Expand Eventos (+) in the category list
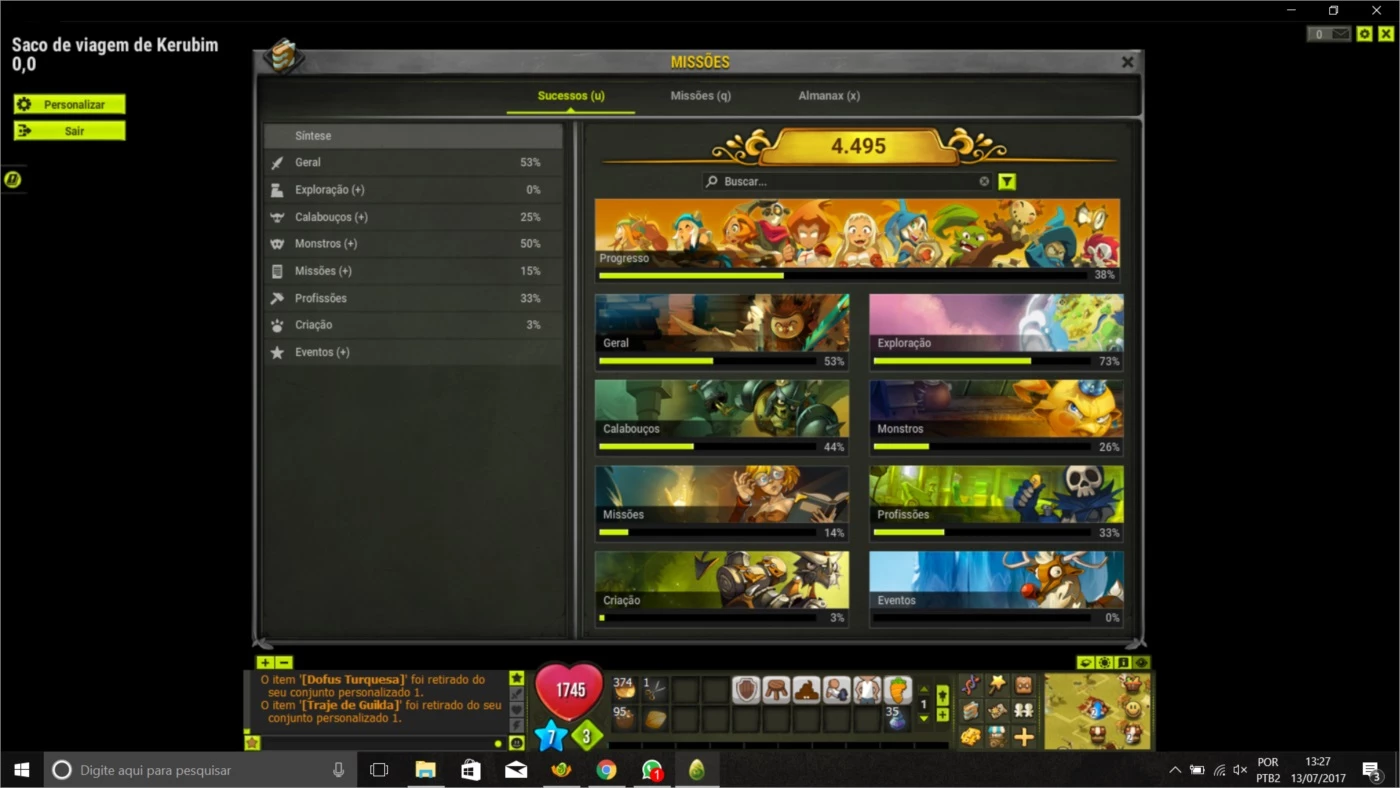 414,352
